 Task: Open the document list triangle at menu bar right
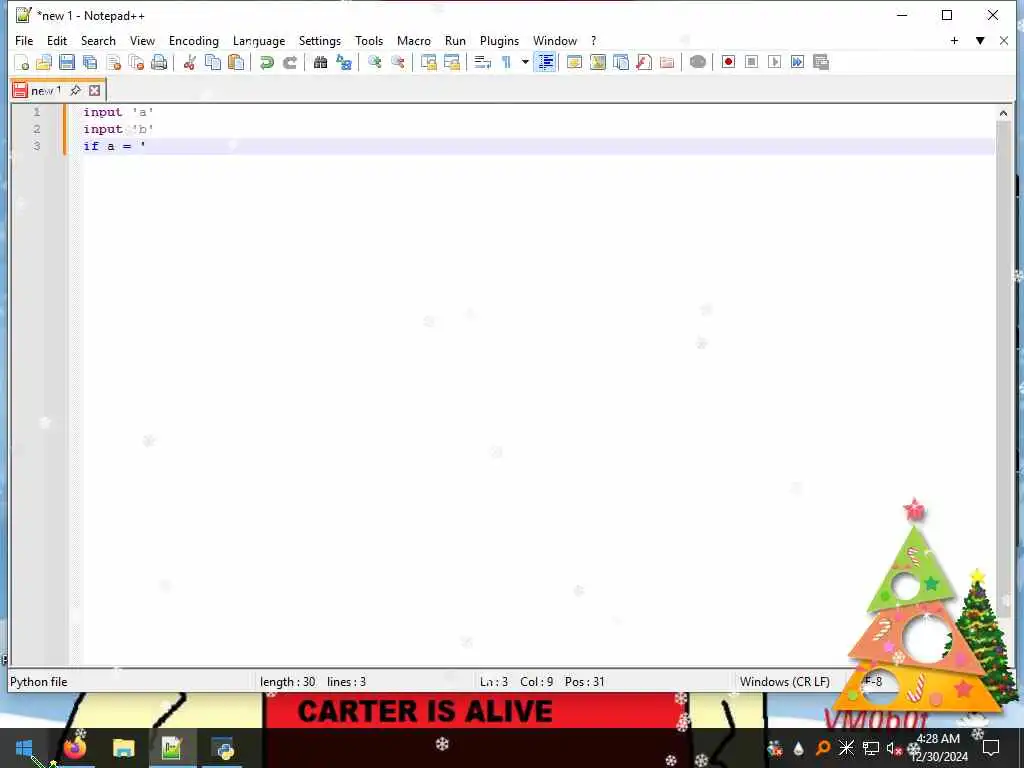coord(980,40)
